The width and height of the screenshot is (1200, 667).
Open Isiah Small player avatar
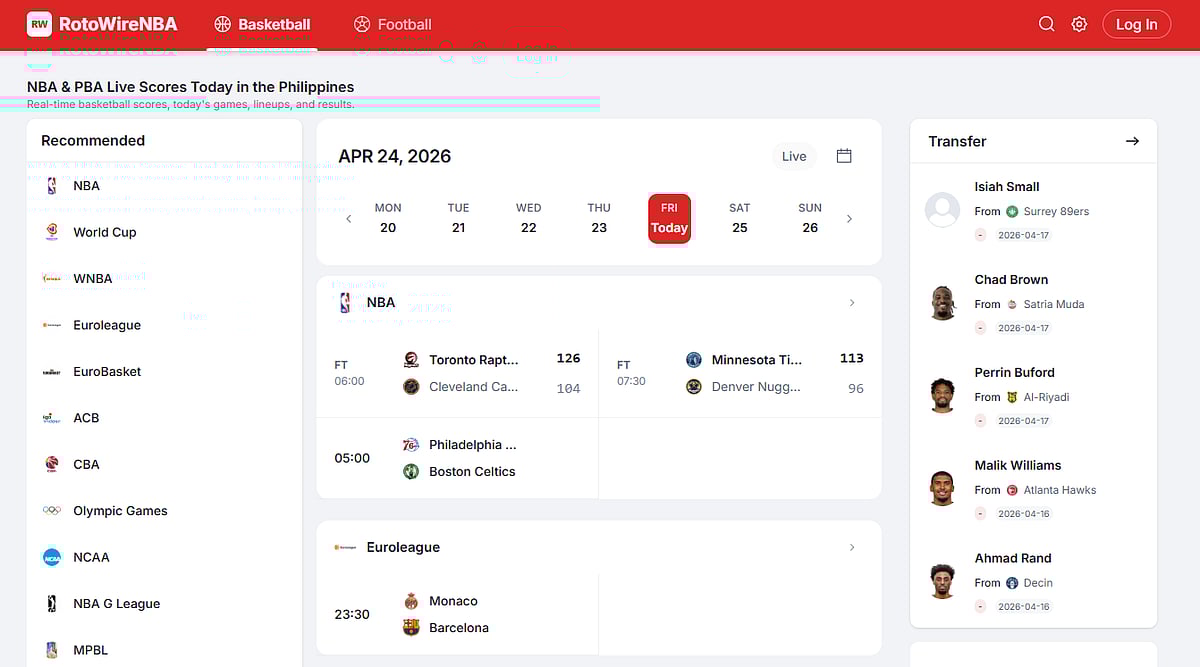(942, 210)
